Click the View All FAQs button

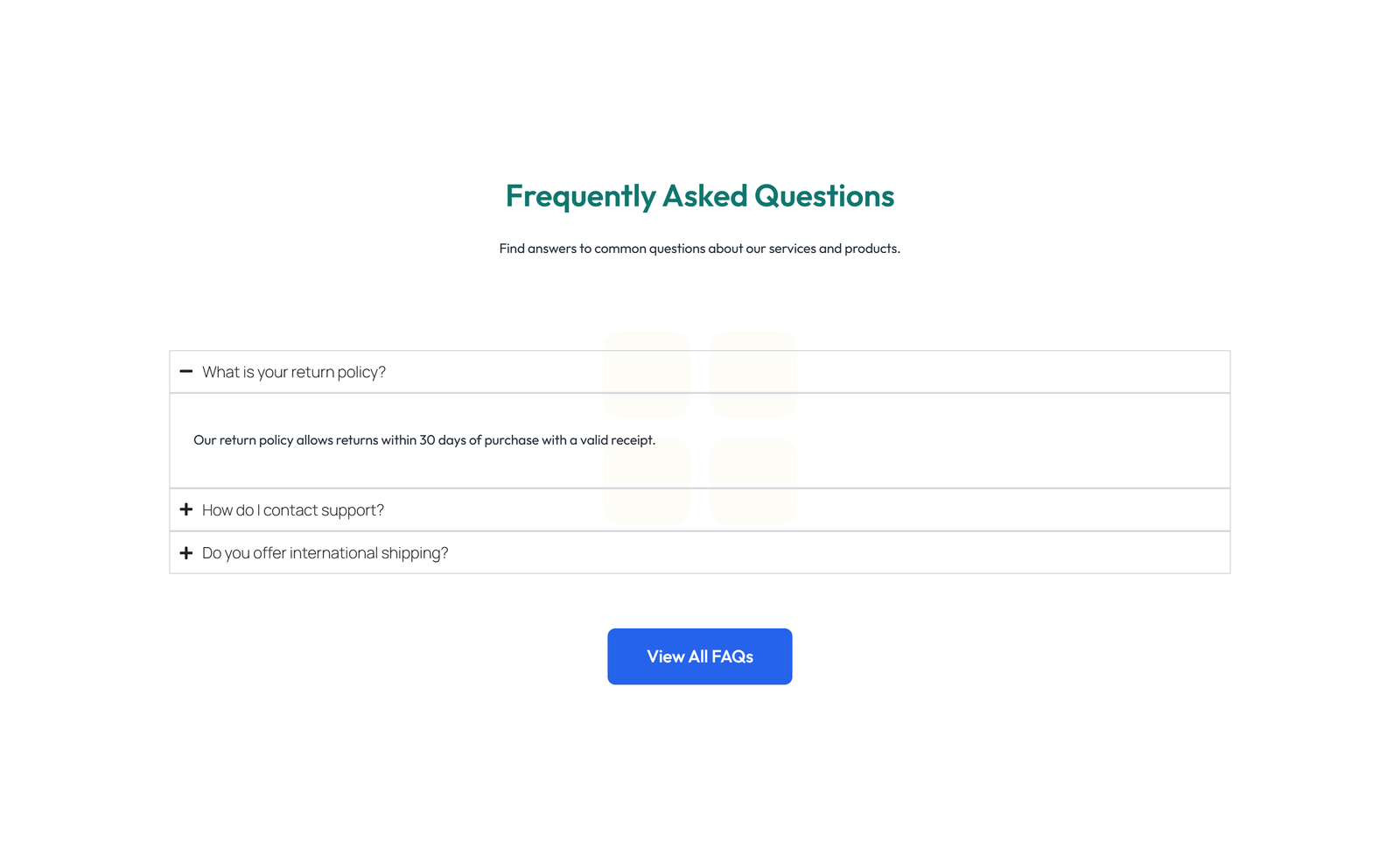point(699,656)
